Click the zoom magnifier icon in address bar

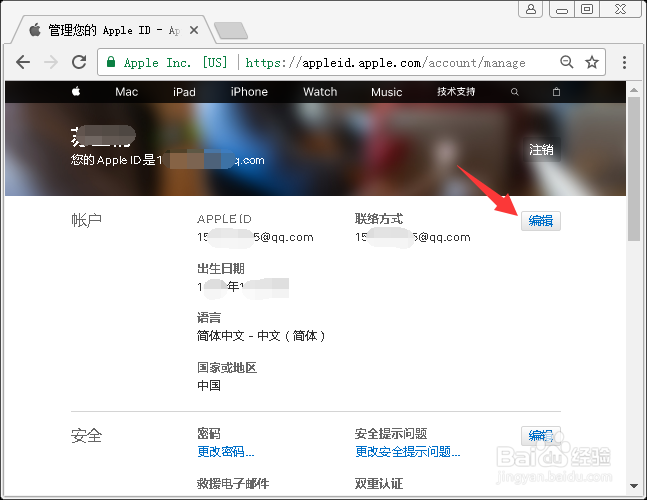(x=567, y=62)
